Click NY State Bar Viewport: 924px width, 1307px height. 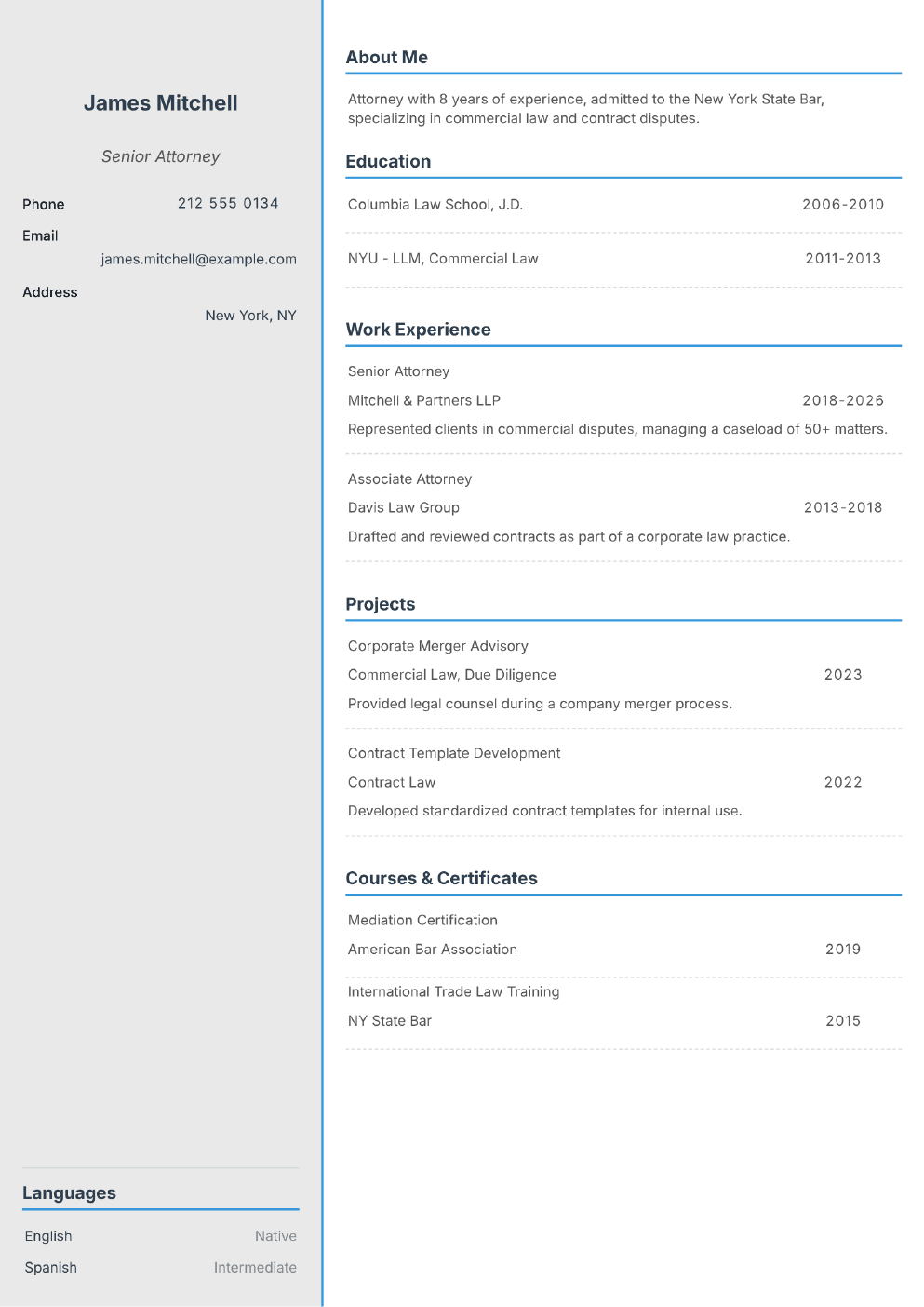[x=390, y=1021]
